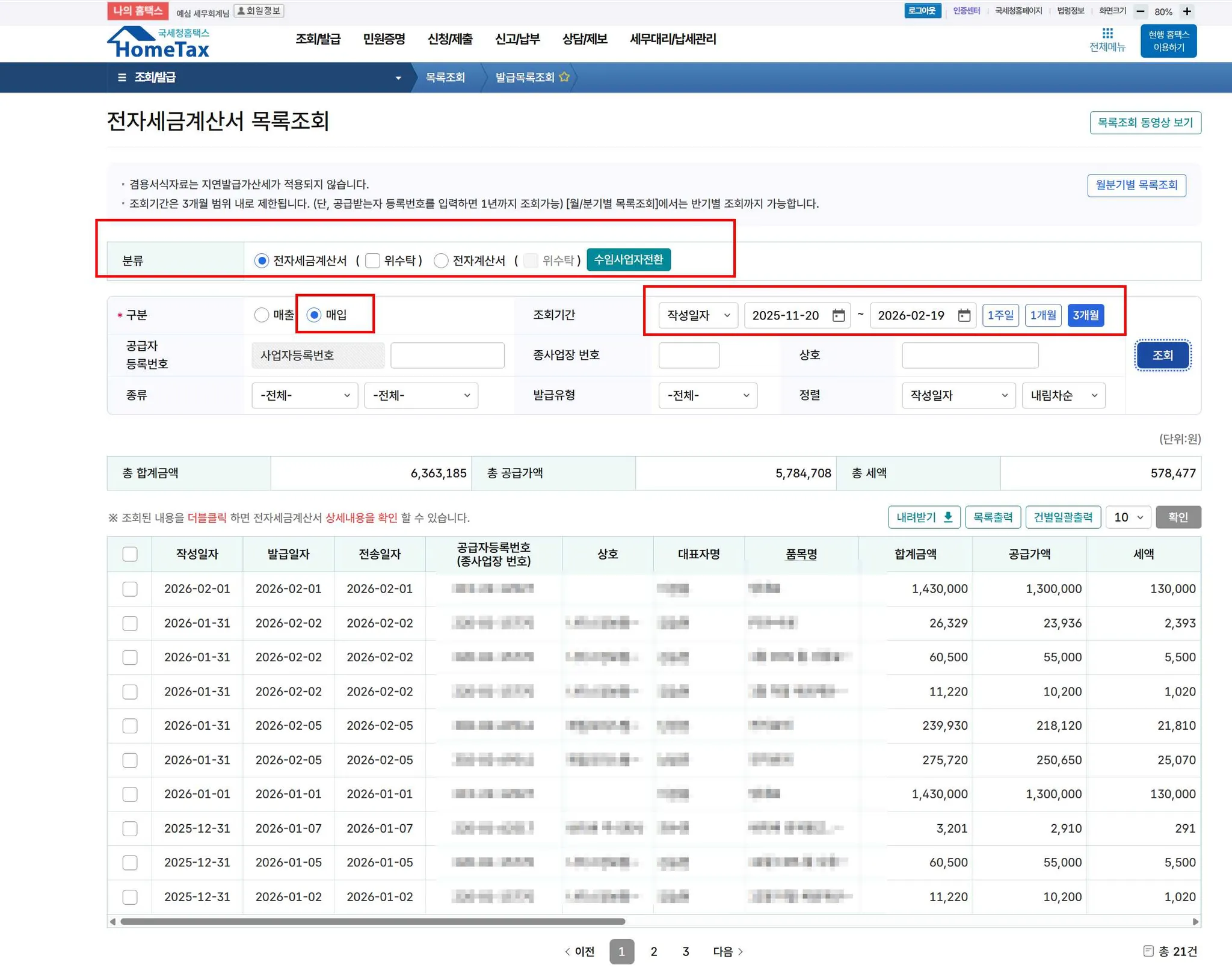
Task: Click the screen size minus icon
Action: [1140, 11]
